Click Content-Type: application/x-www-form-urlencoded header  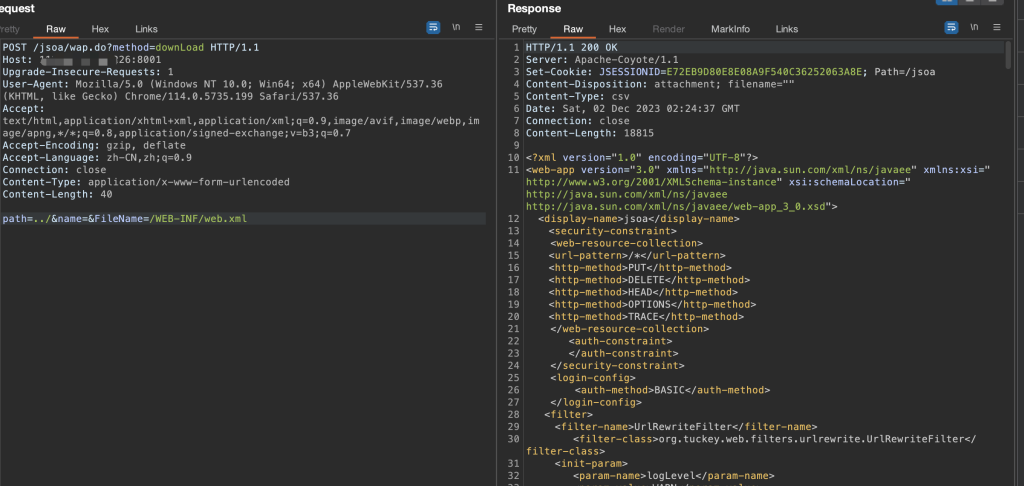tap(146, 182)
